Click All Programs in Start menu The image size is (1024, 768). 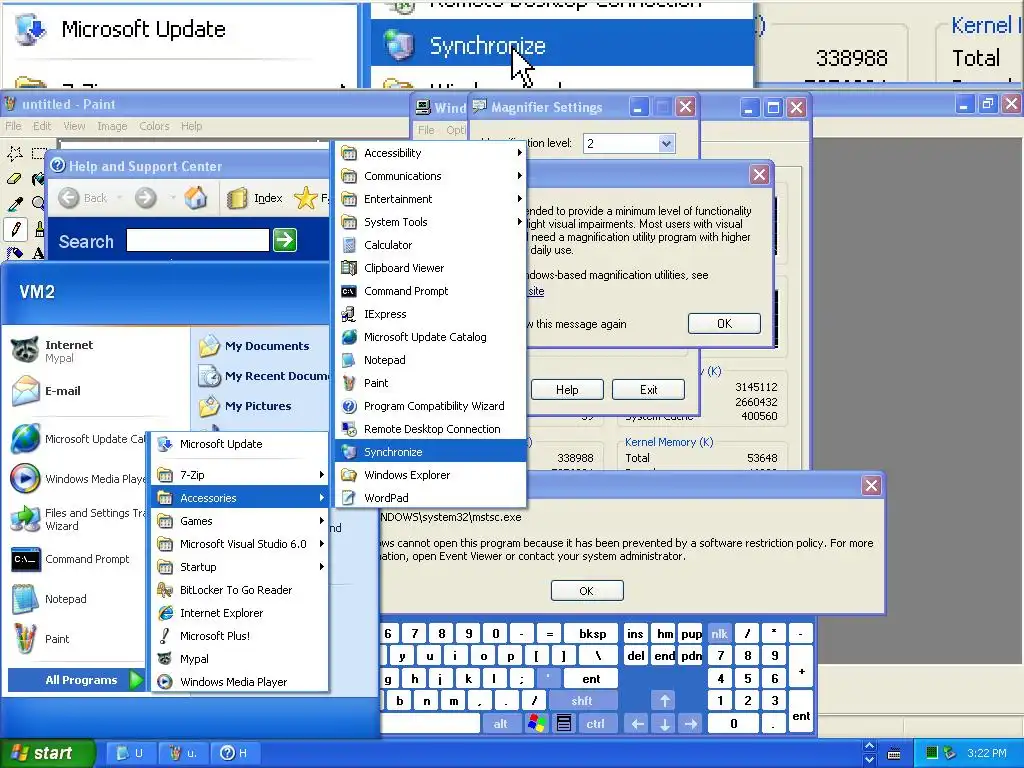[x=77, y=680]
